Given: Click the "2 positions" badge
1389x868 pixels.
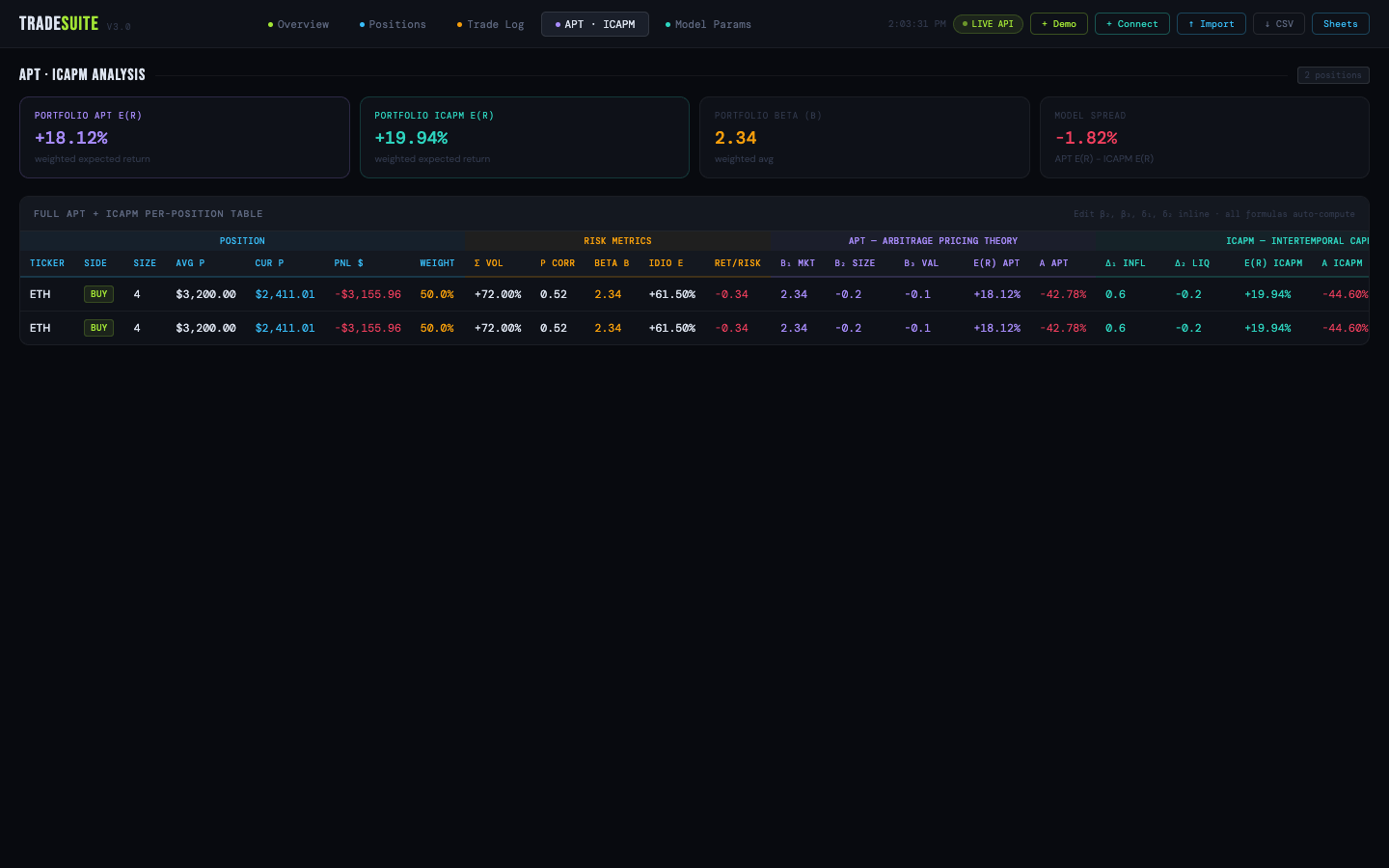Looking at the screenshot, I should coord(1333,75).
